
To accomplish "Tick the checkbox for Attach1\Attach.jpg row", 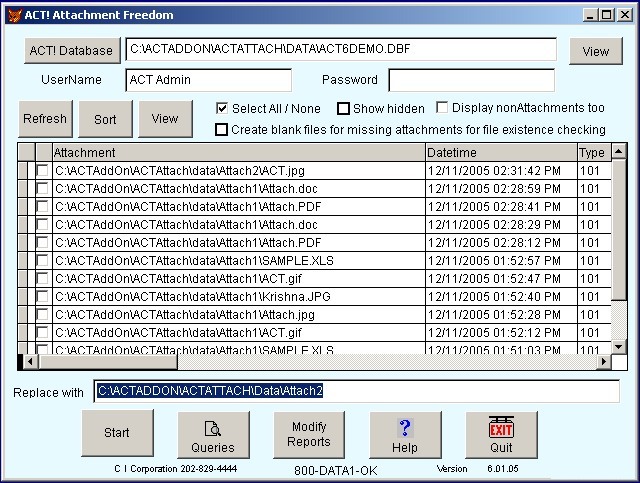I will pos(42,314).
